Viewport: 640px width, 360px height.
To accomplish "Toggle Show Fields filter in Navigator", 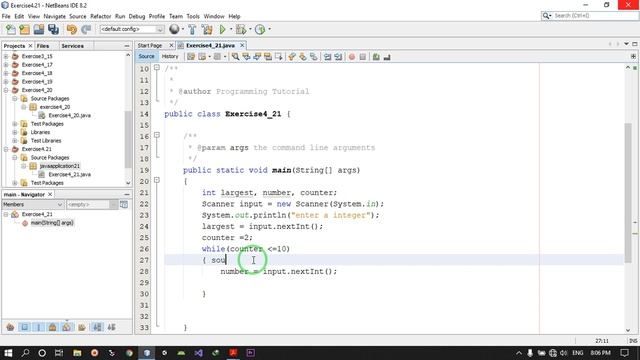I will pyautogui.click(x=24, y=327).
